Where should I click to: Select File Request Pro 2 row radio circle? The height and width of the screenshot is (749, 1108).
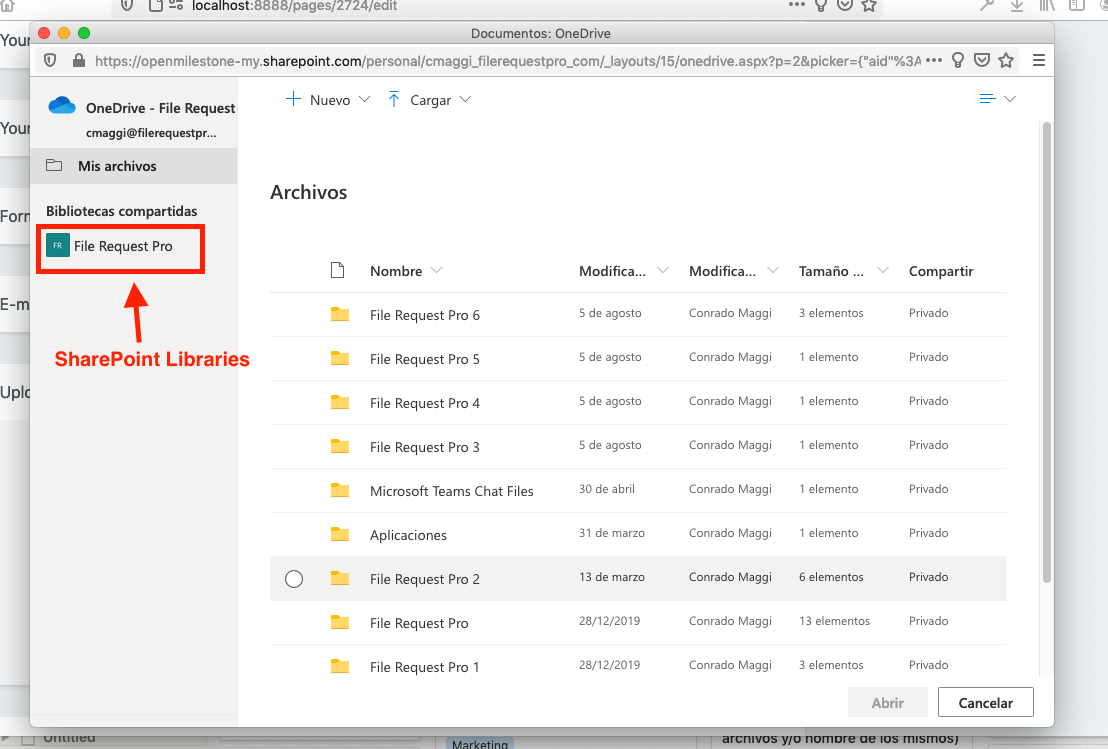(294, 579)
